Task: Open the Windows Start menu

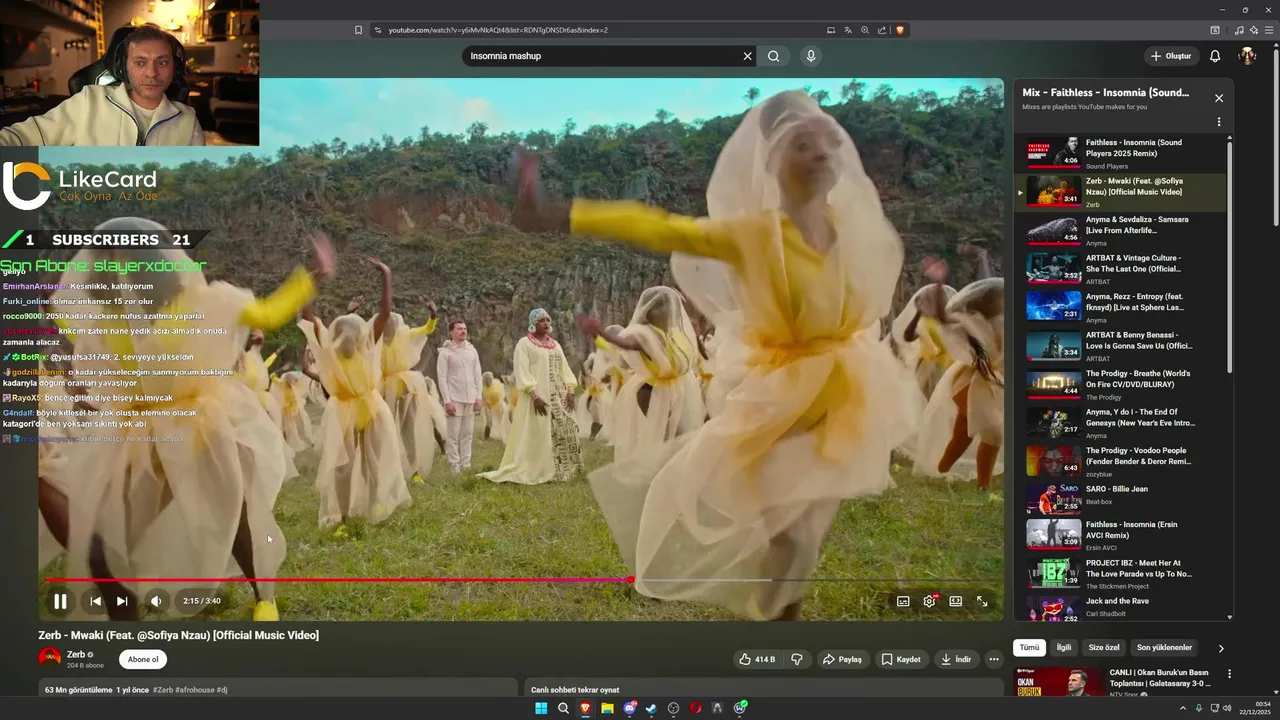Action: [541, 708]
